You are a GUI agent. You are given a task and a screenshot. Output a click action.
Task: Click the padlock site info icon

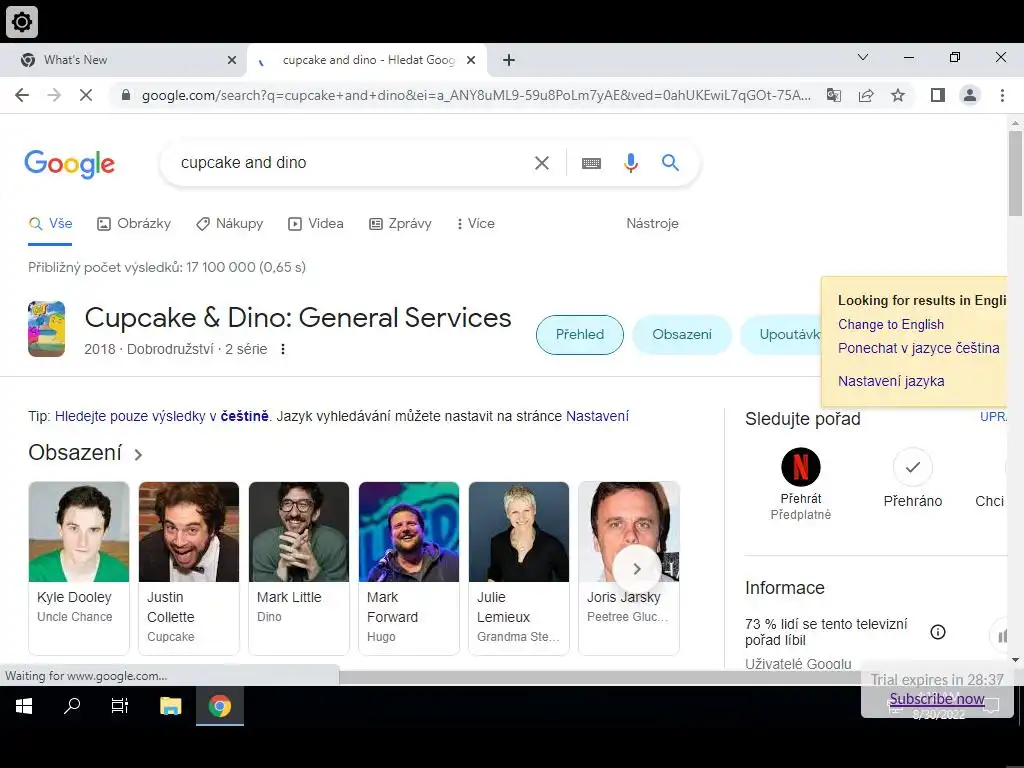pos(126,95)
